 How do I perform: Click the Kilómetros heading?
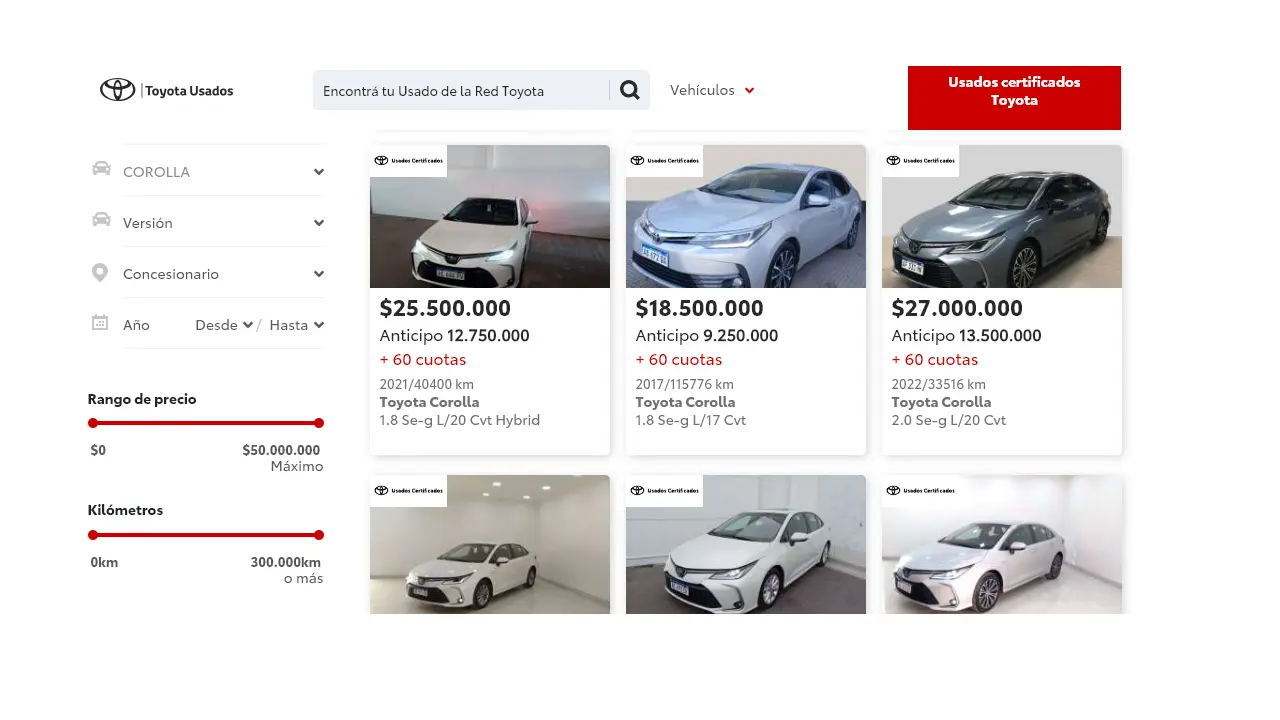[125, 510]
